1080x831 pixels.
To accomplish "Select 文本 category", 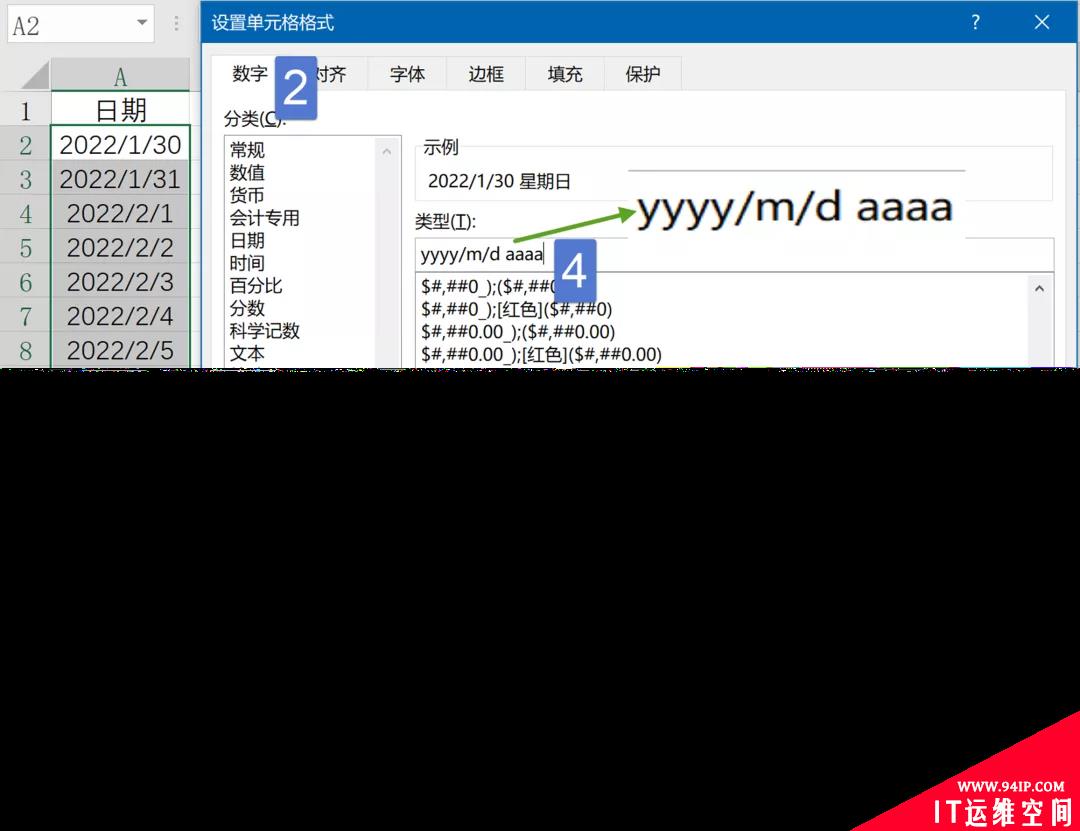I will [247, 353].
